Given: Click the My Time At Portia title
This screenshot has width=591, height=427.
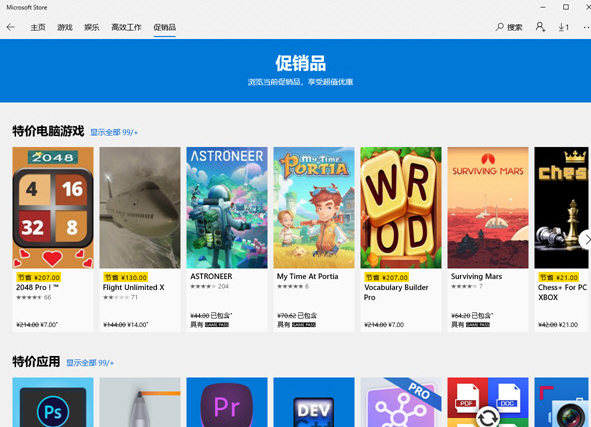Looking at the screenshot, I should pyautogui.click(x=308, y=276).
